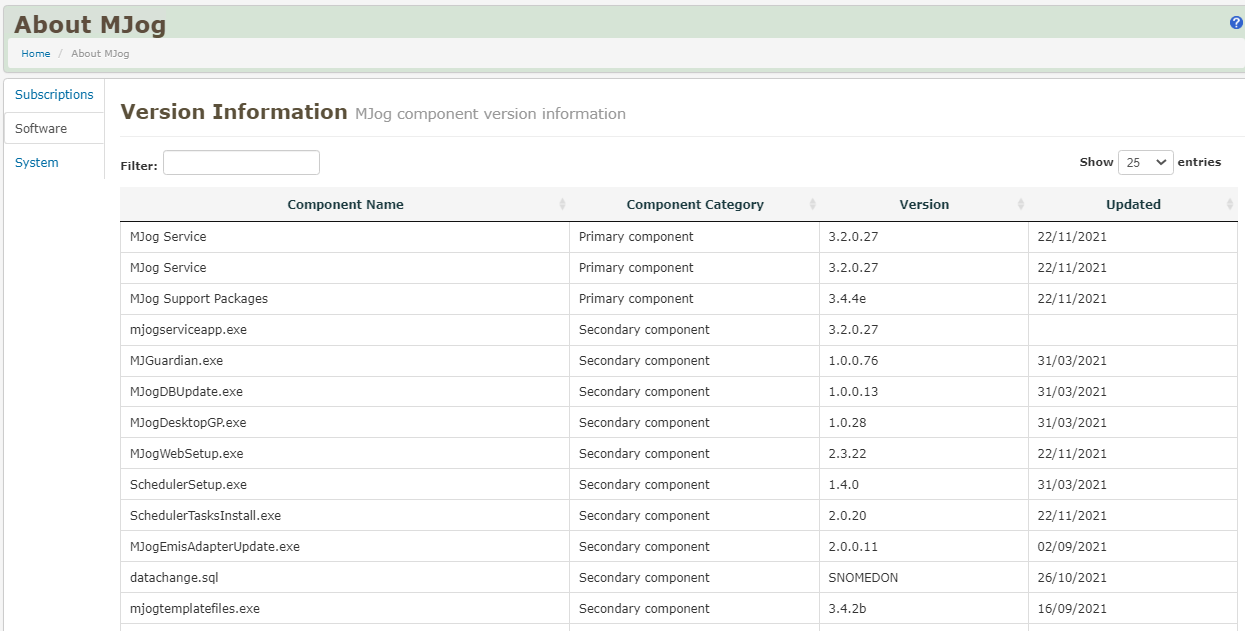Select the MJog Support Packages cell

(199, 299)
